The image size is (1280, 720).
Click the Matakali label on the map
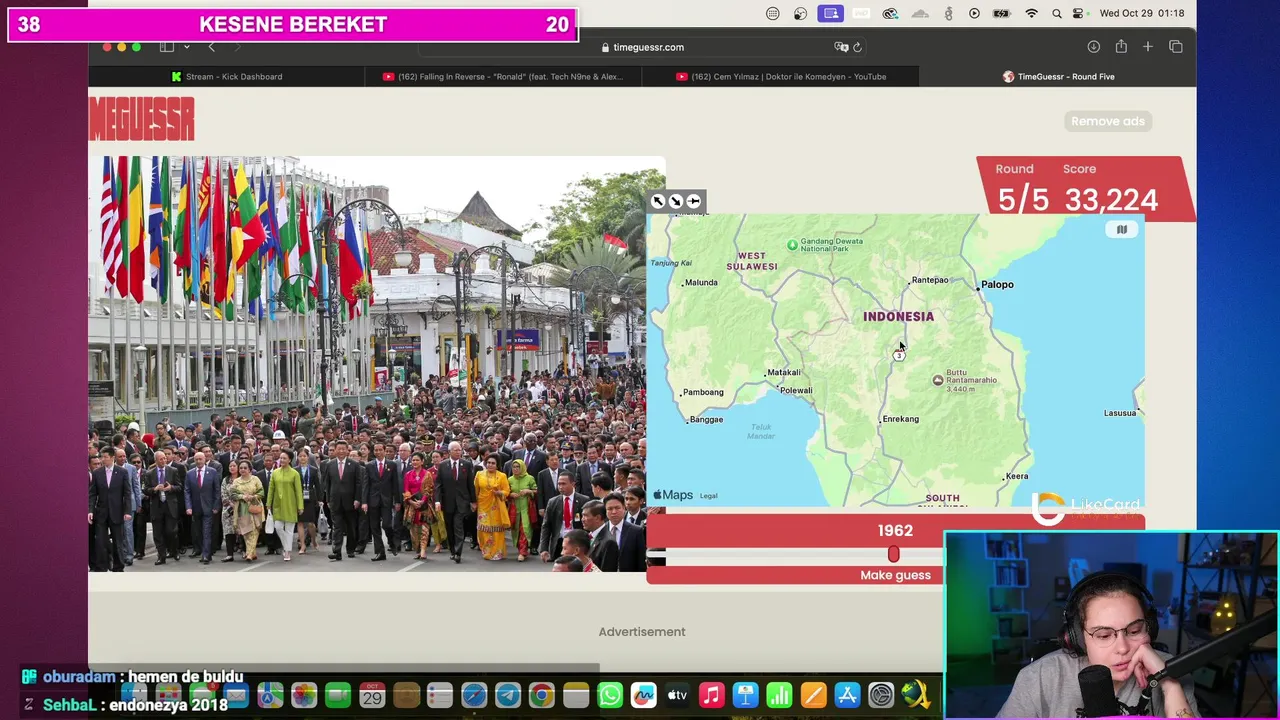pos(783,373)
